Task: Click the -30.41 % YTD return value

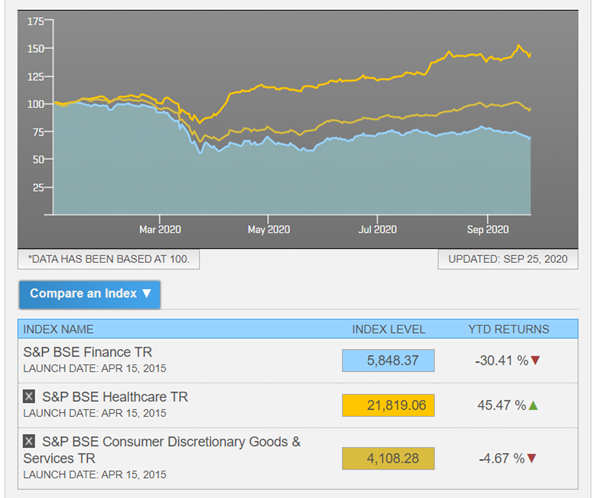Action: tap(501, 361)
